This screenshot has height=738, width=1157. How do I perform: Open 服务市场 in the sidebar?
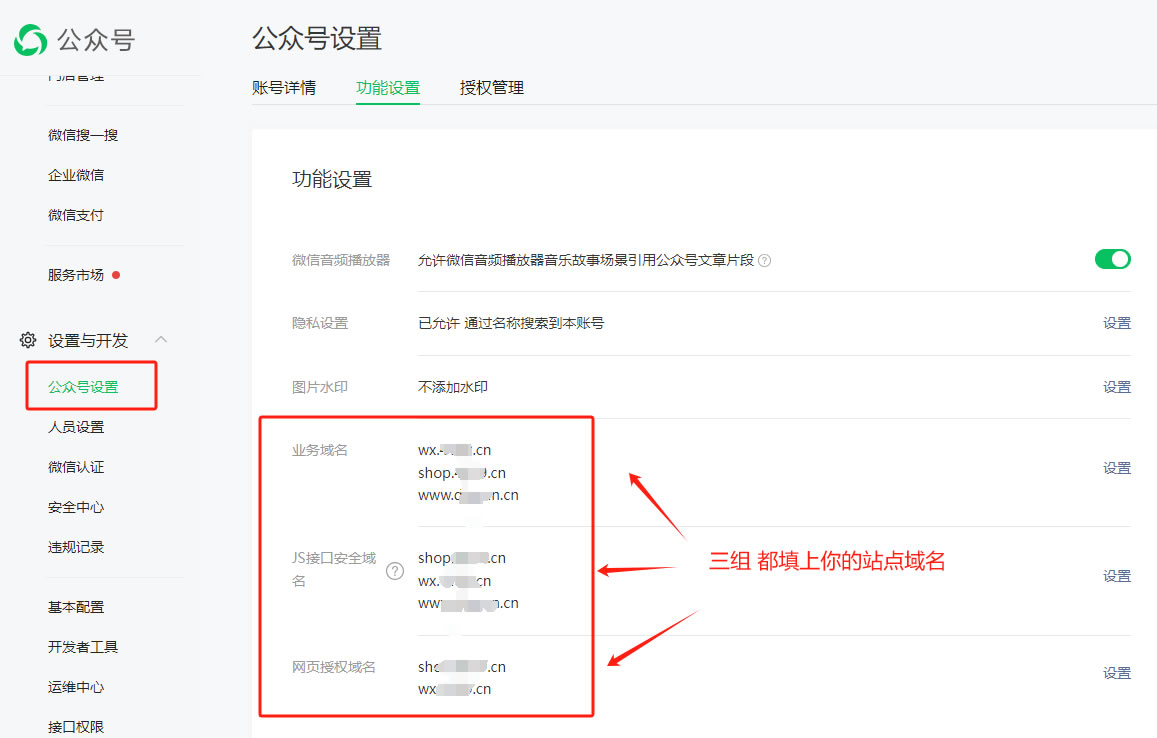click(x=76, y=275)
